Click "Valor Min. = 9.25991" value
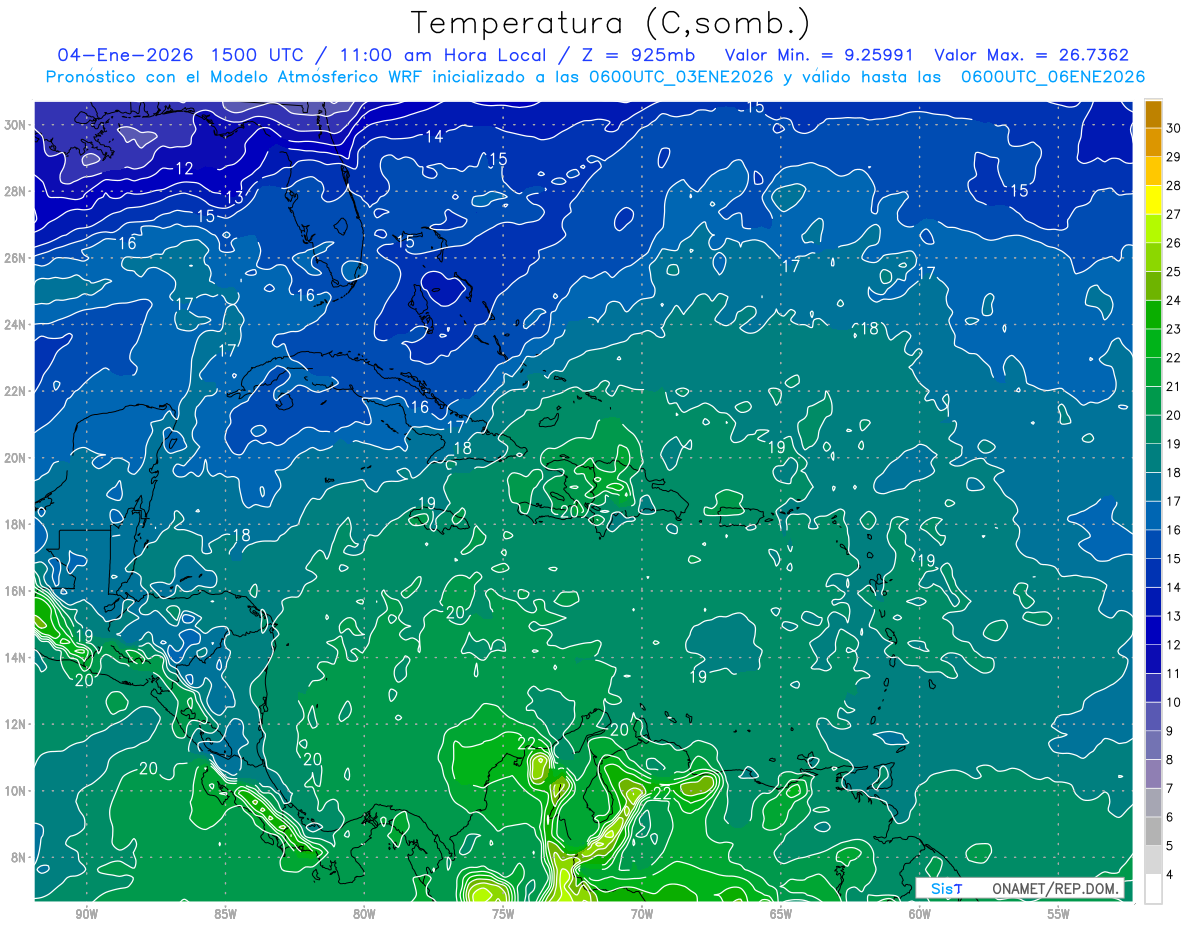 [x=818, y=55]
